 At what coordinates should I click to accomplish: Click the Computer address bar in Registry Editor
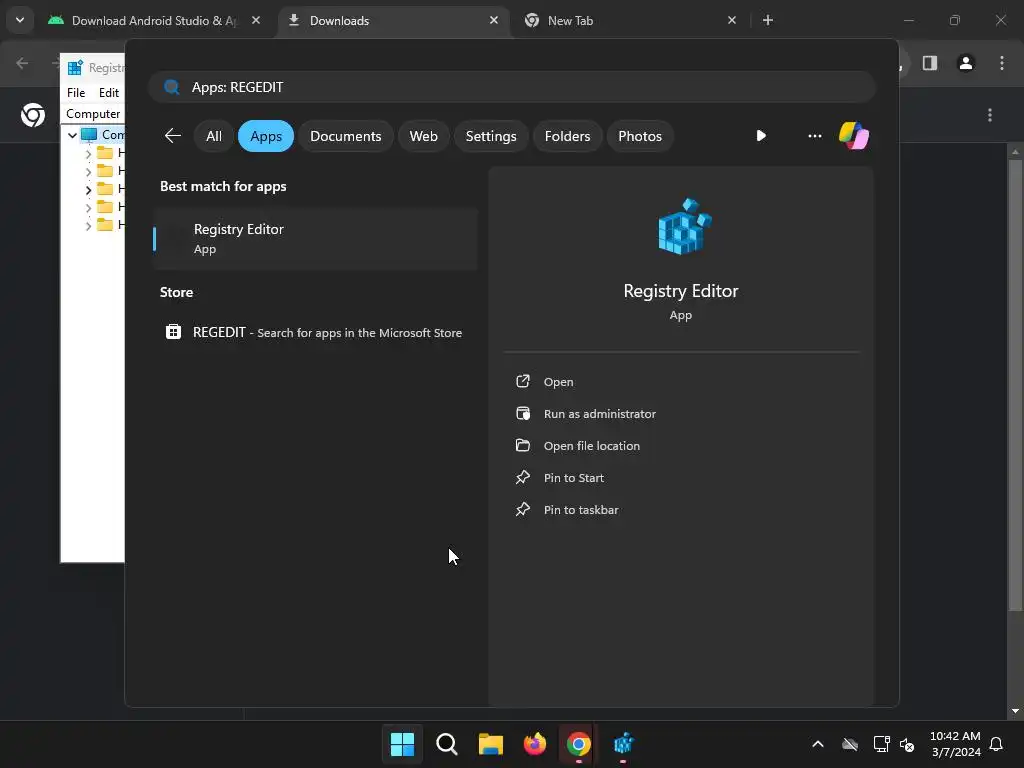point(93,114)
